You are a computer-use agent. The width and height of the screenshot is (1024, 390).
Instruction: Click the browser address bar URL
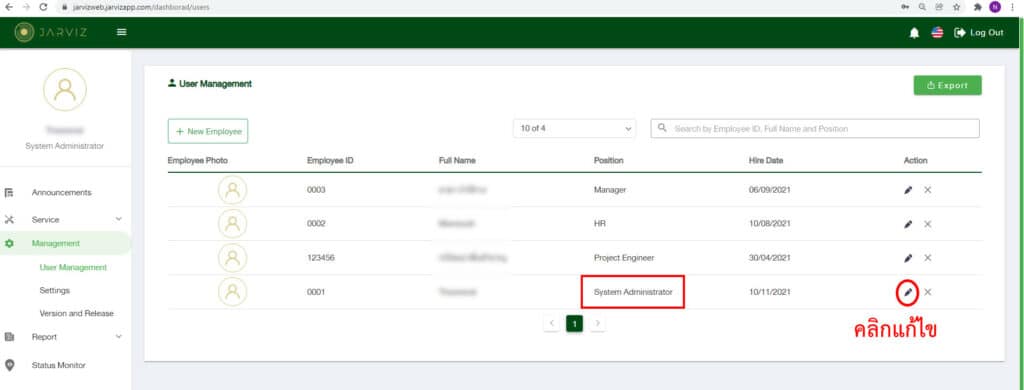pyautogui.click(x=140, y=7)
